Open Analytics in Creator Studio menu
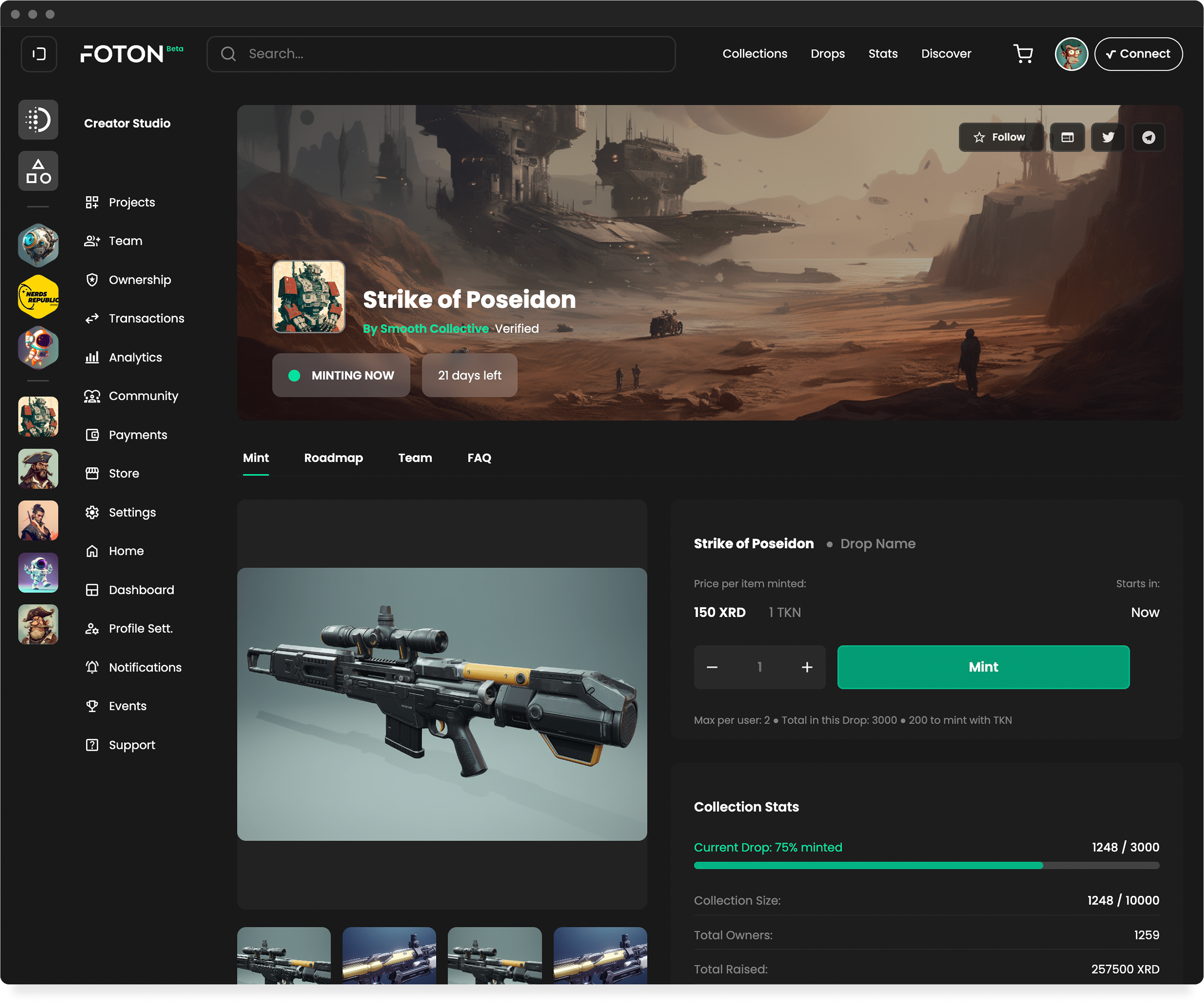Screen dimensions: 1204x1004 pyautogui.click(x=135, y=357)
